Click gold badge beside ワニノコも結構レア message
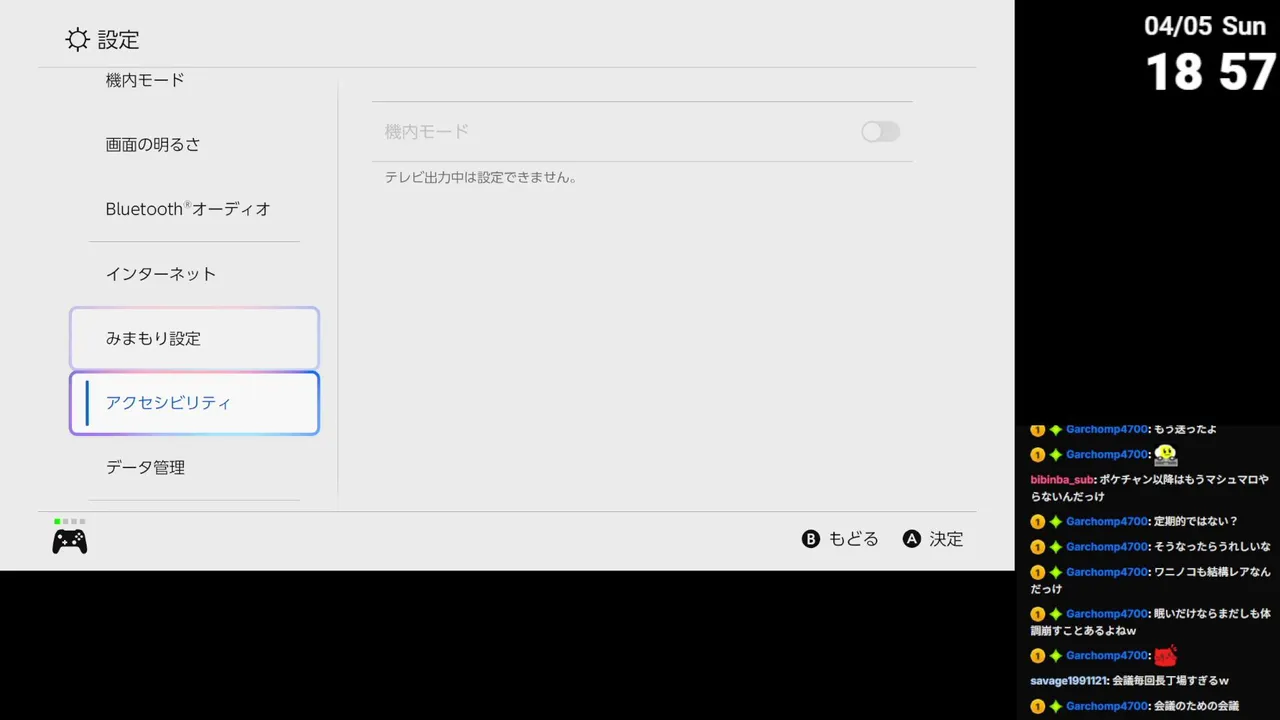The width and height of the screenshot is (1280, 720). pyautogui.click(x=1038, y=573)
